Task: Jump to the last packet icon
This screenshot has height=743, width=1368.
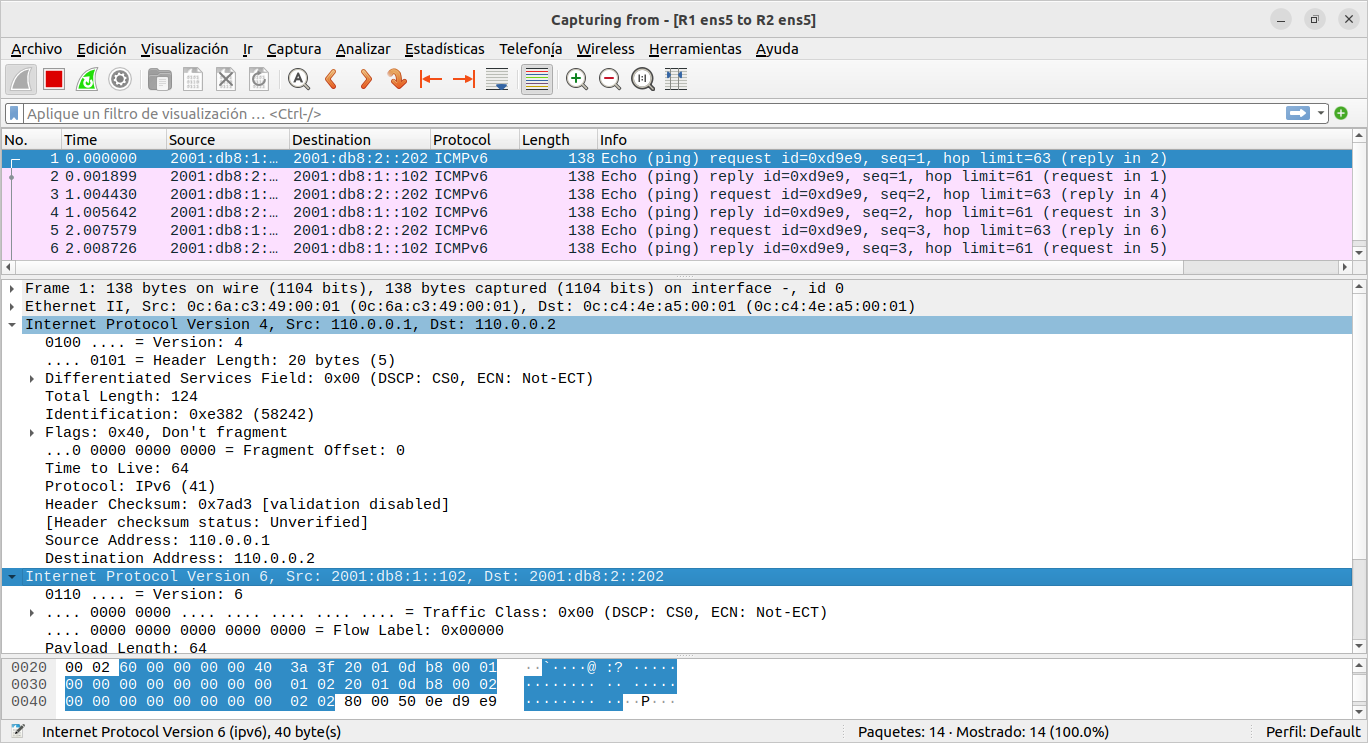Action: point(464,79)
